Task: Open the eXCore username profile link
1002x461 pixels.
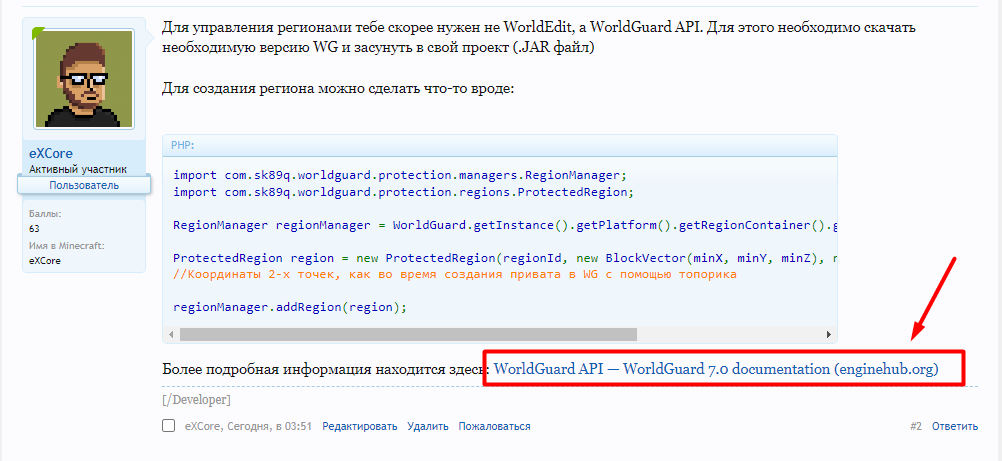Action: coord(50,153)
